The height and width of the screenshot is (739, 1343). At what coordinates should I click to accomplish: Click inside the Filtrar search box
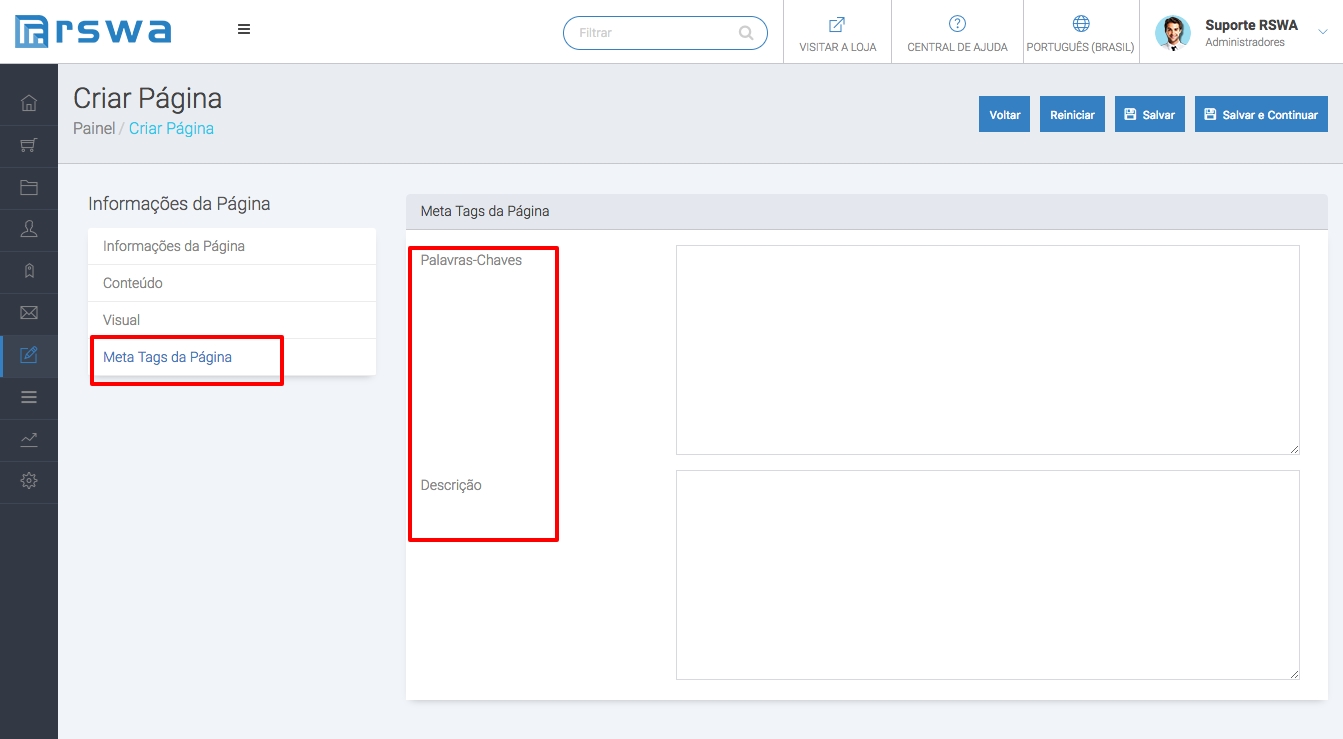click(655, 33)
